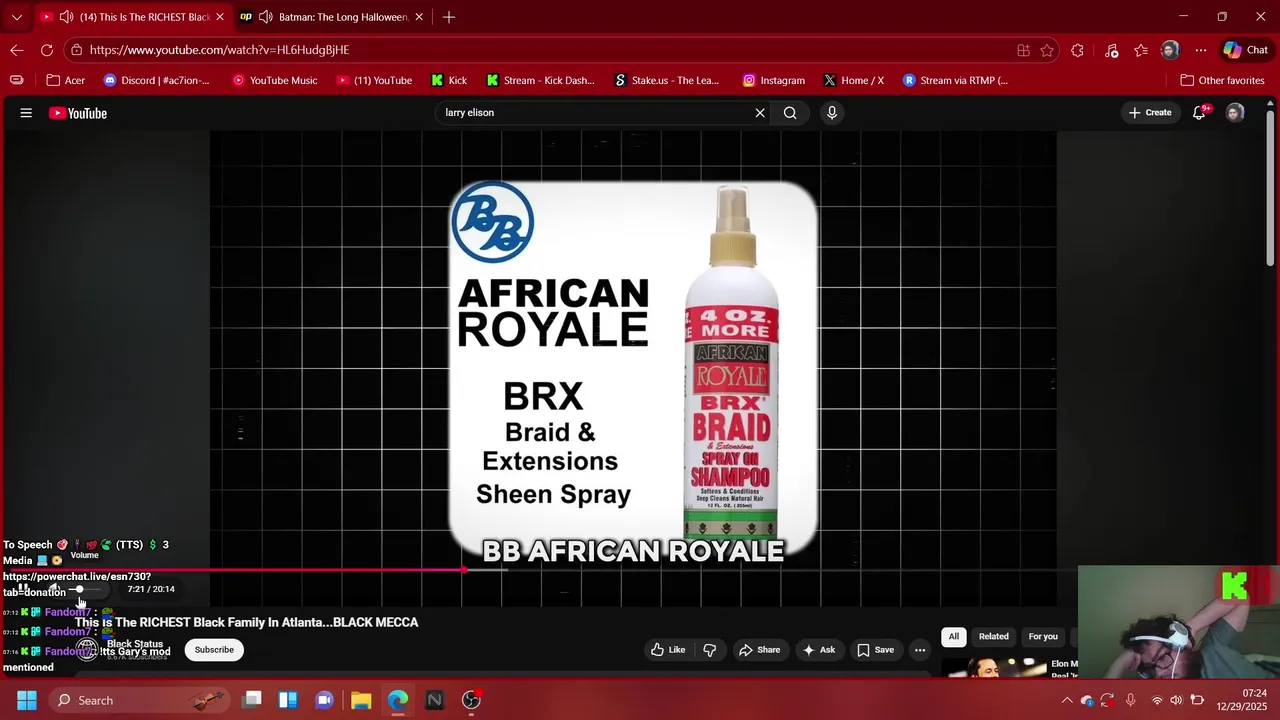The width and height of the screenshot is (1280, 720).
Task: Open browser extensions puzzle icon
Action: point(1077,50)
